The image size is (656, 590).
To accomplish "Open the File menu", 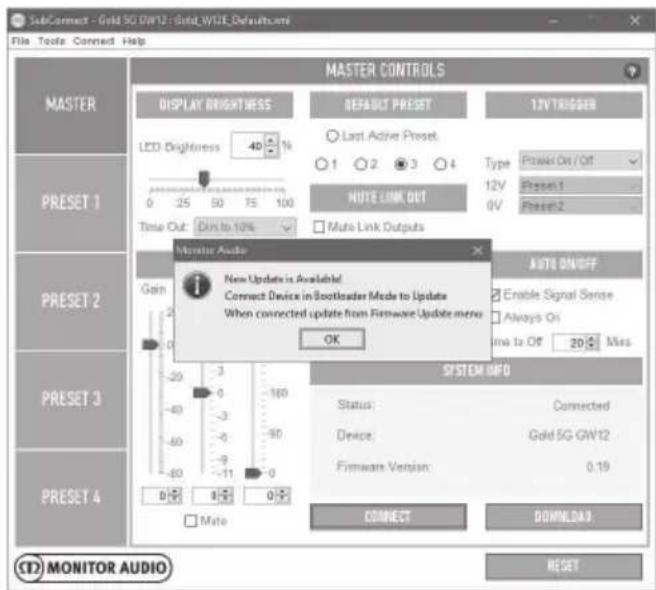I will point(20,41).
